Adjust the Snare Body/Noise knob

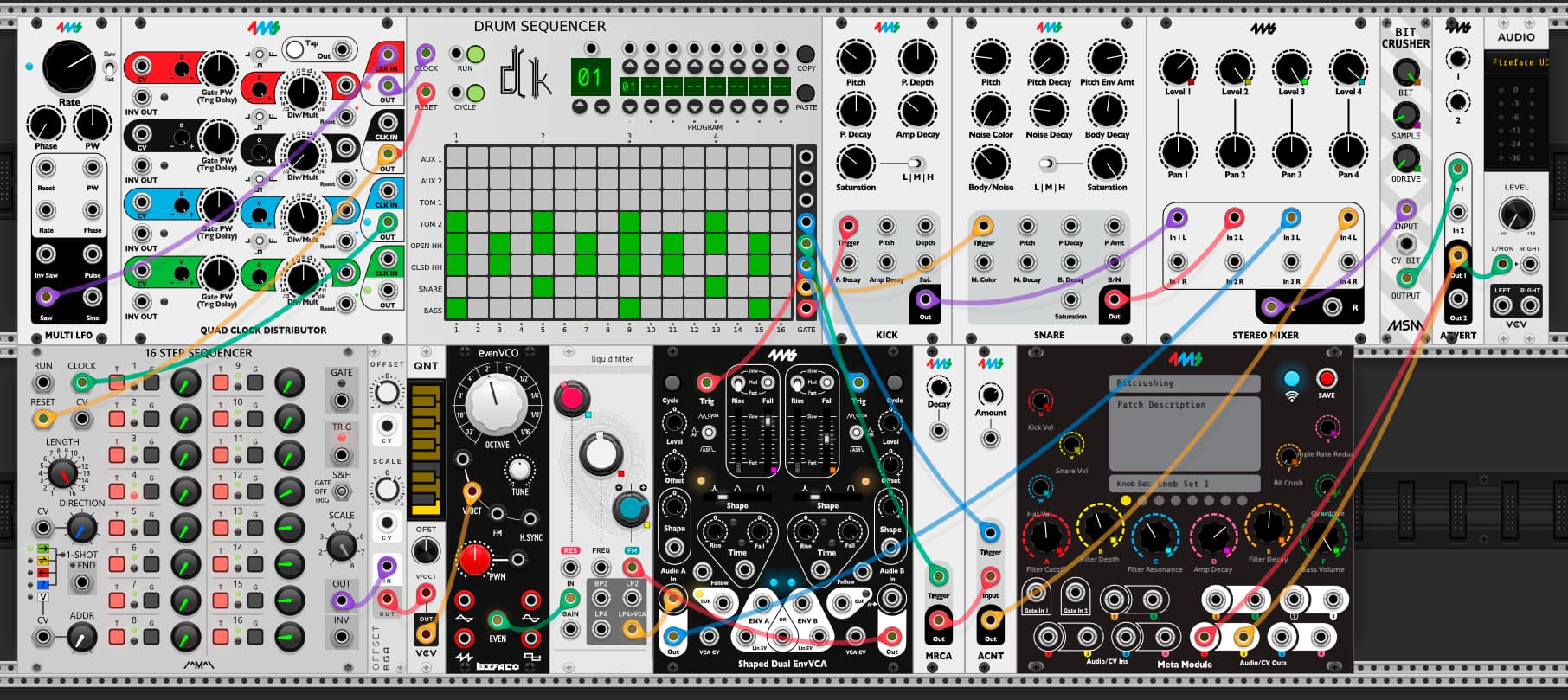(x=990, y=163)
